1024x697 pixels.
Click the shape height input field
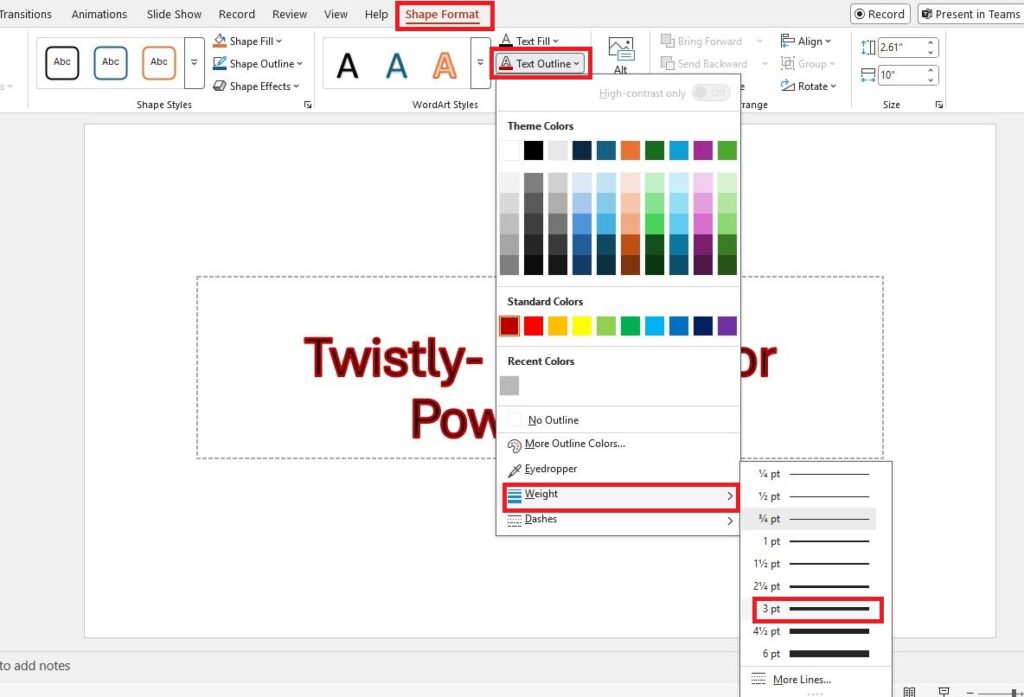pos(899,47)
